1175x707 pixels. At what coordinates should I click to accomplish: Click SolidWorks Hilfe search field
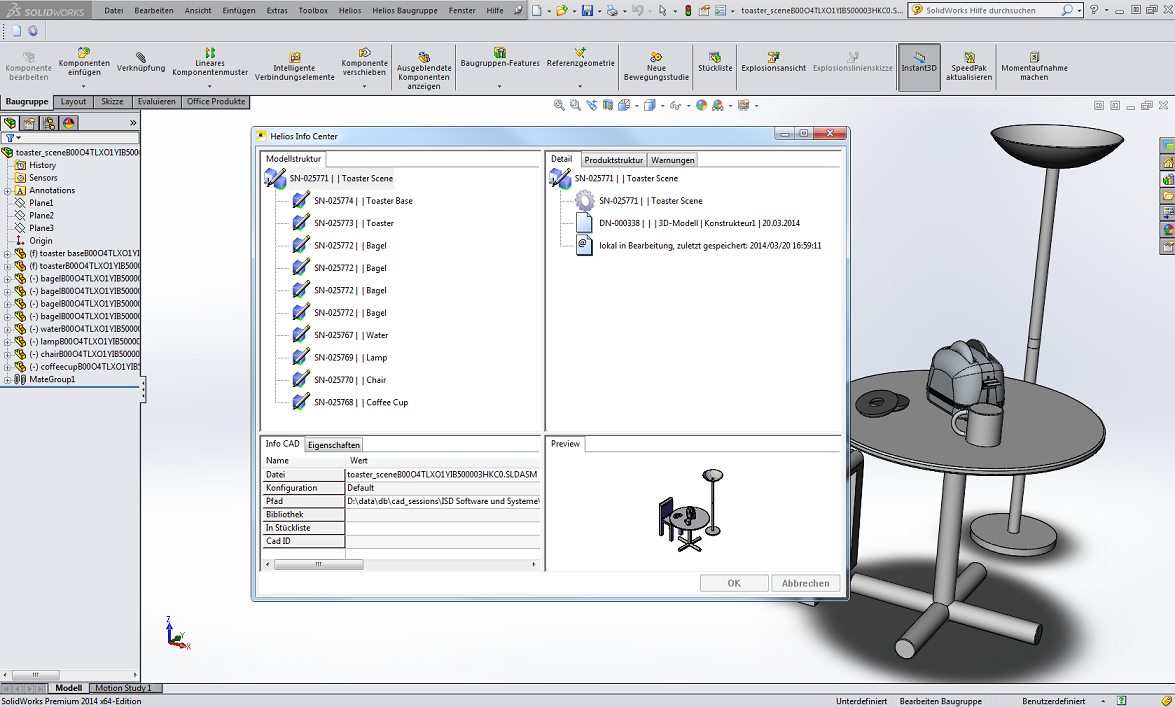click(x=993, y=10)
